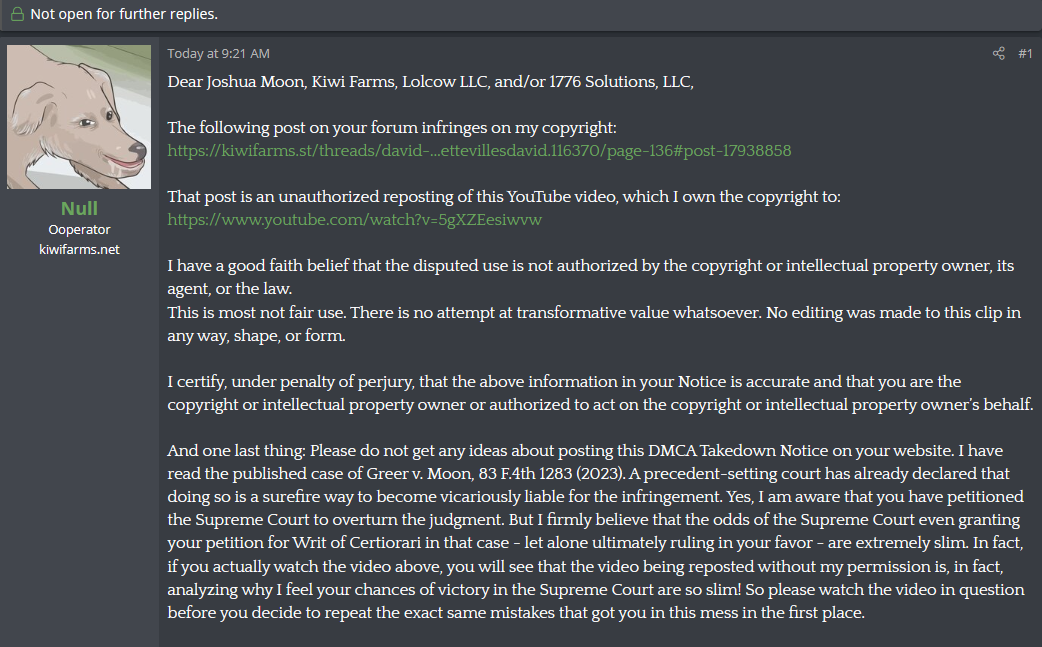Viewport: 1042px width, 647px height.
Task: Click the share icon on the post
Action: [998, 54]
